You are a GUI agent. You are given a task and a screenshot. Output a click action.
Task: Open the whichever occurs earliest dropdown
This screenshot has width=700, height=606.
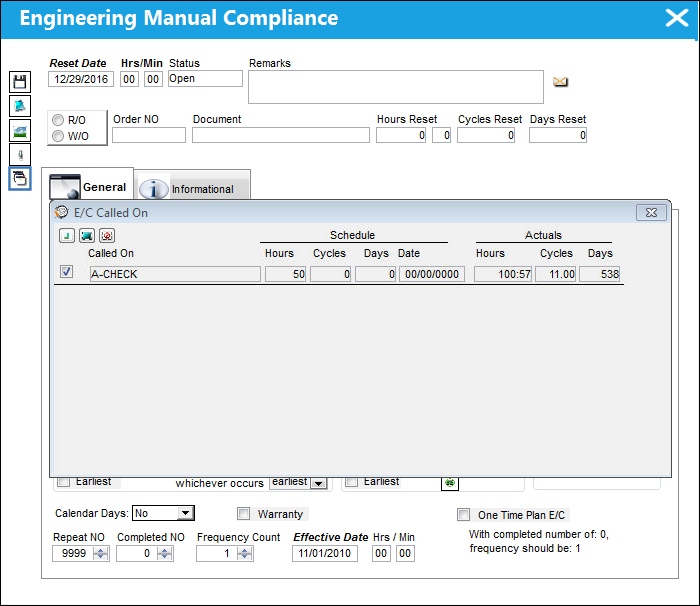tap(318, 483)
